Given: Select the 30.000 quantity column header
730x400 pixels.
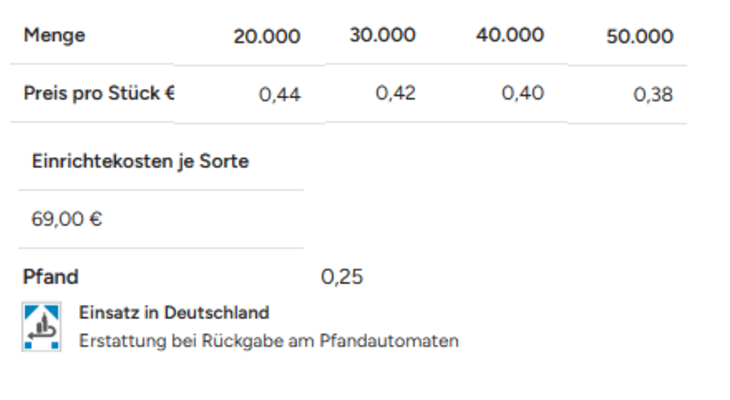Looking at the screenshot, I should 382,35.
